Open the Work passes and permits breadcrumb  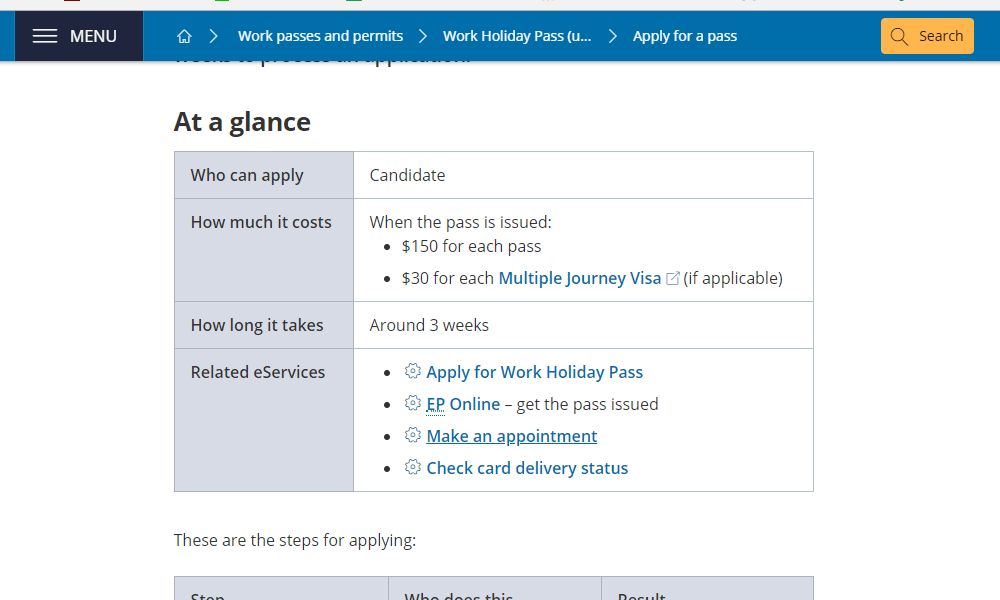tap(320, 36)
